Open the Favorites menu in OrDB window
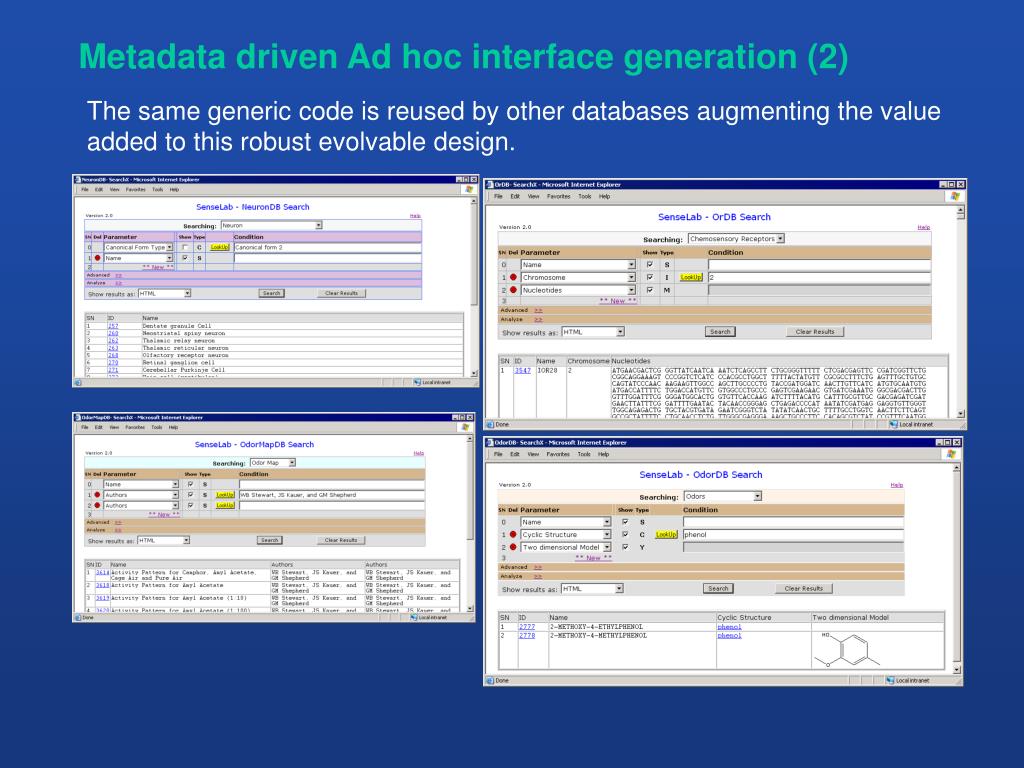The width and height of the screenshot is (1024, 768). [558, 196]
